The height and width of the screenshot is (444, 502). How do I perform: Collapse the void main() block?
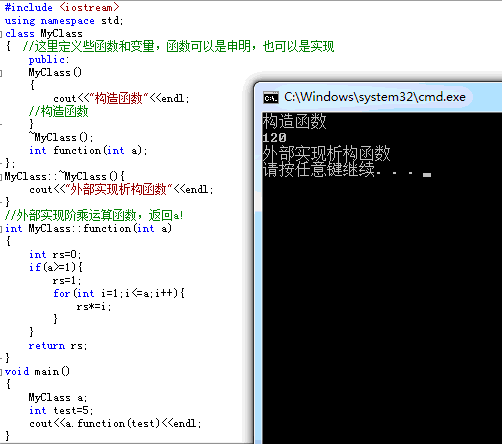point(1,372)
